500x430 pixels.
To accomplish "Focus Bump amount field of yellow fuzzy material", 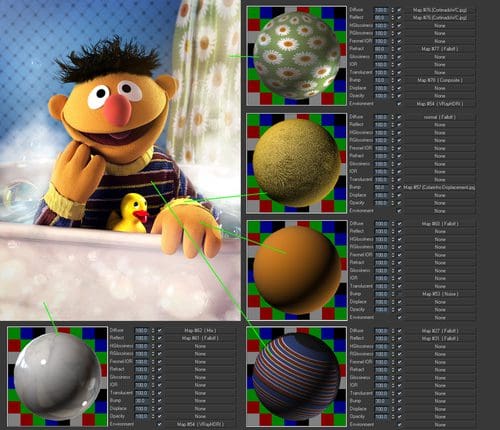I will [381, 187].
